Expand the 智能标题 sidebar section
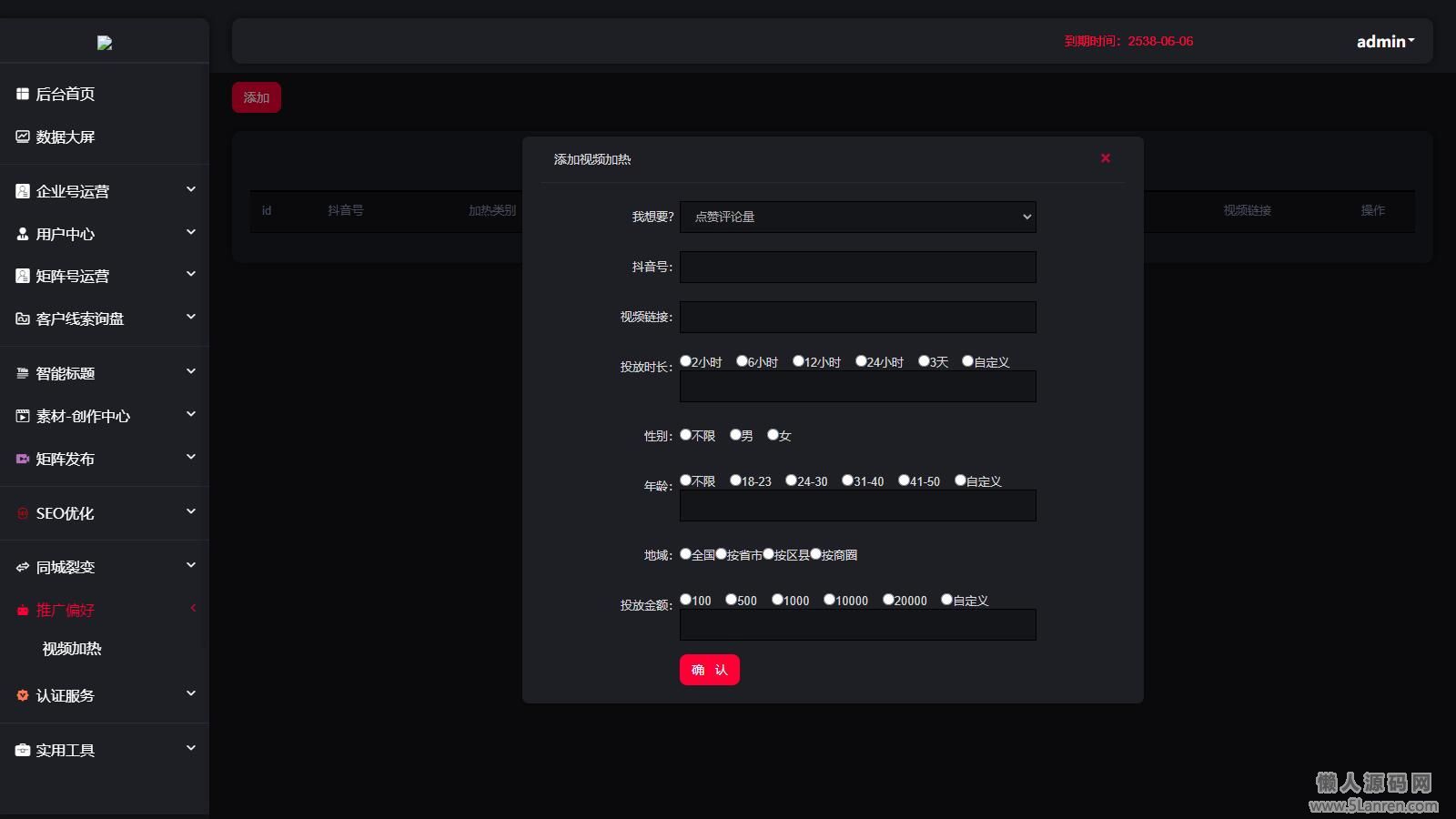The width and height of the screenshot is (1456, 819). click(105, 373)
